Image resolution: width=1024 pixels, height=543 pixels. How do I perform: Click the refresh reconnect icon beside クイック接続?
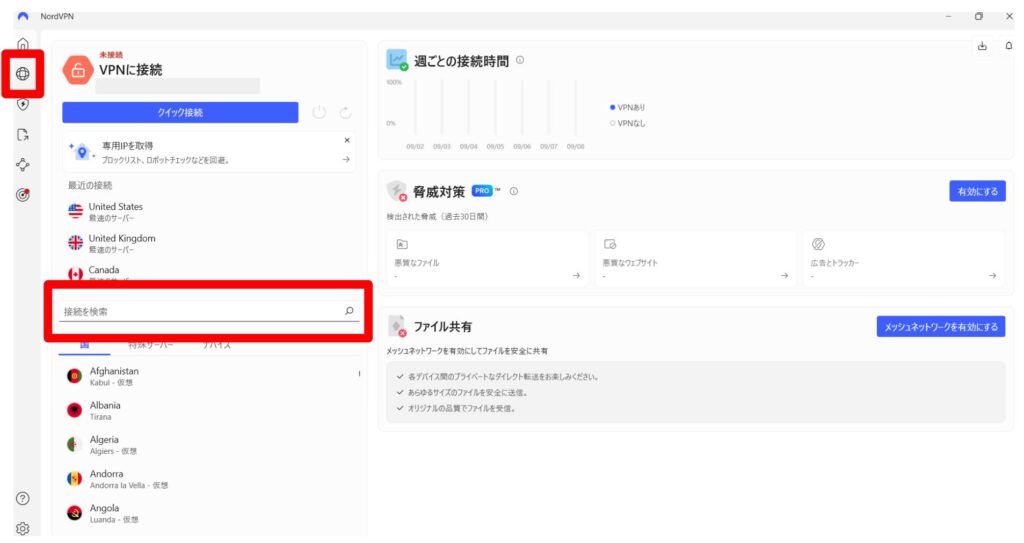345,112
